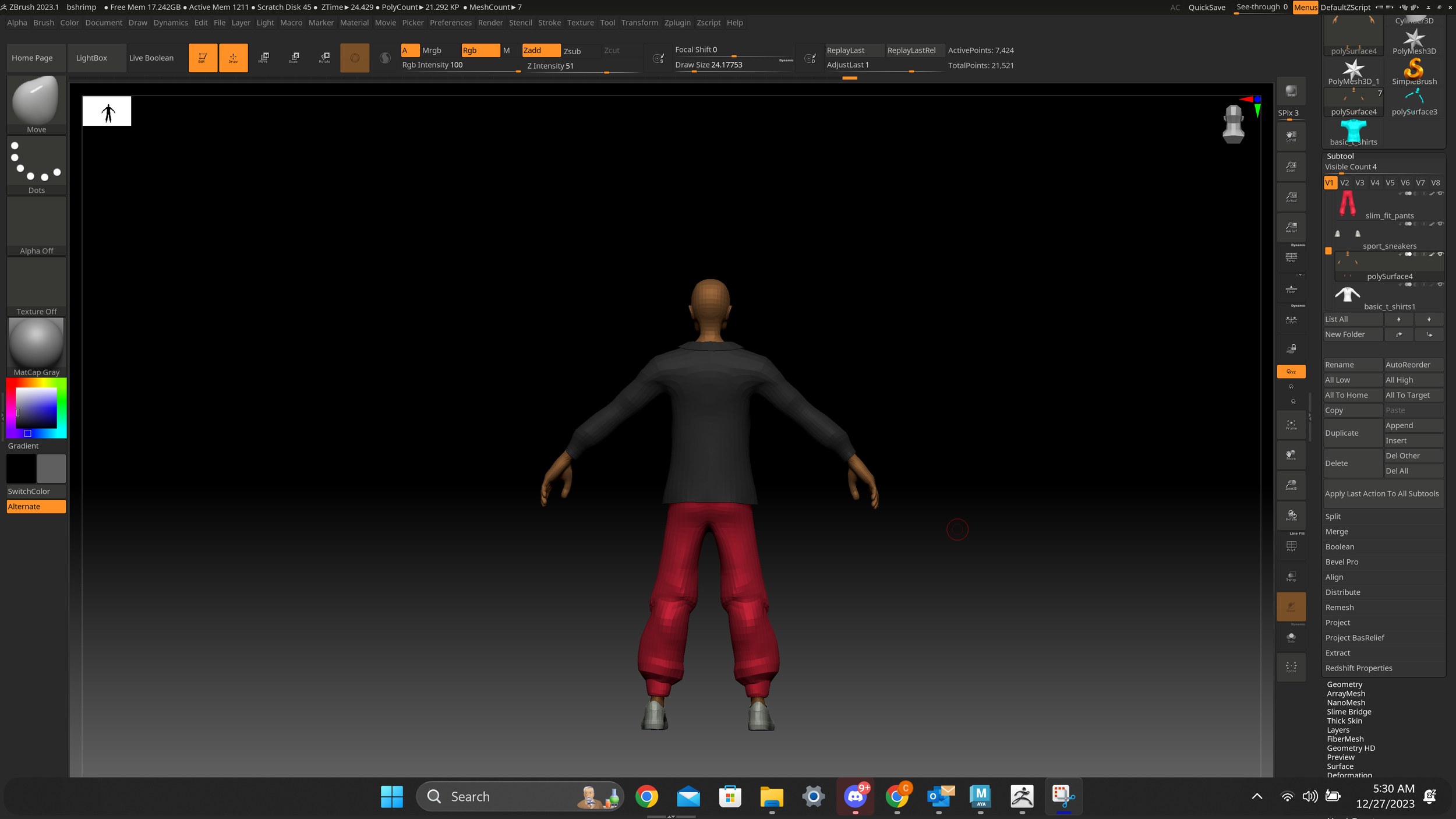
Task: Select the Edit mode icon in top shelf
Action: (203, 58)
